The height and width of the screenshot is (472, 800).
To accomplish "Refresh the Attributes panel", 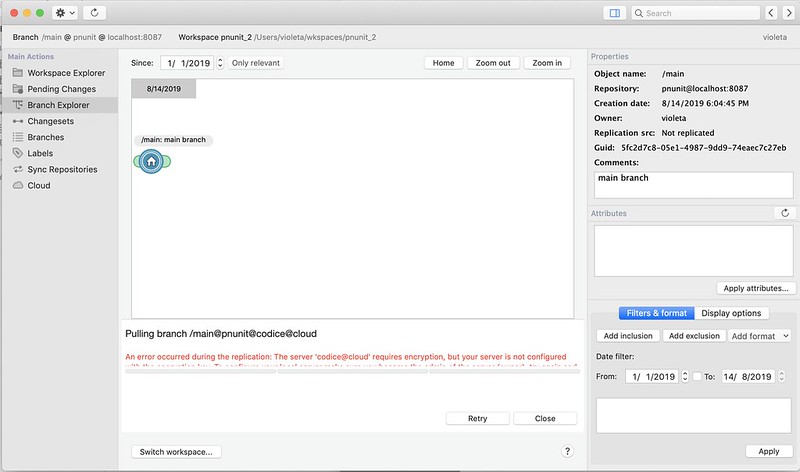I will (x=785, y=213).
